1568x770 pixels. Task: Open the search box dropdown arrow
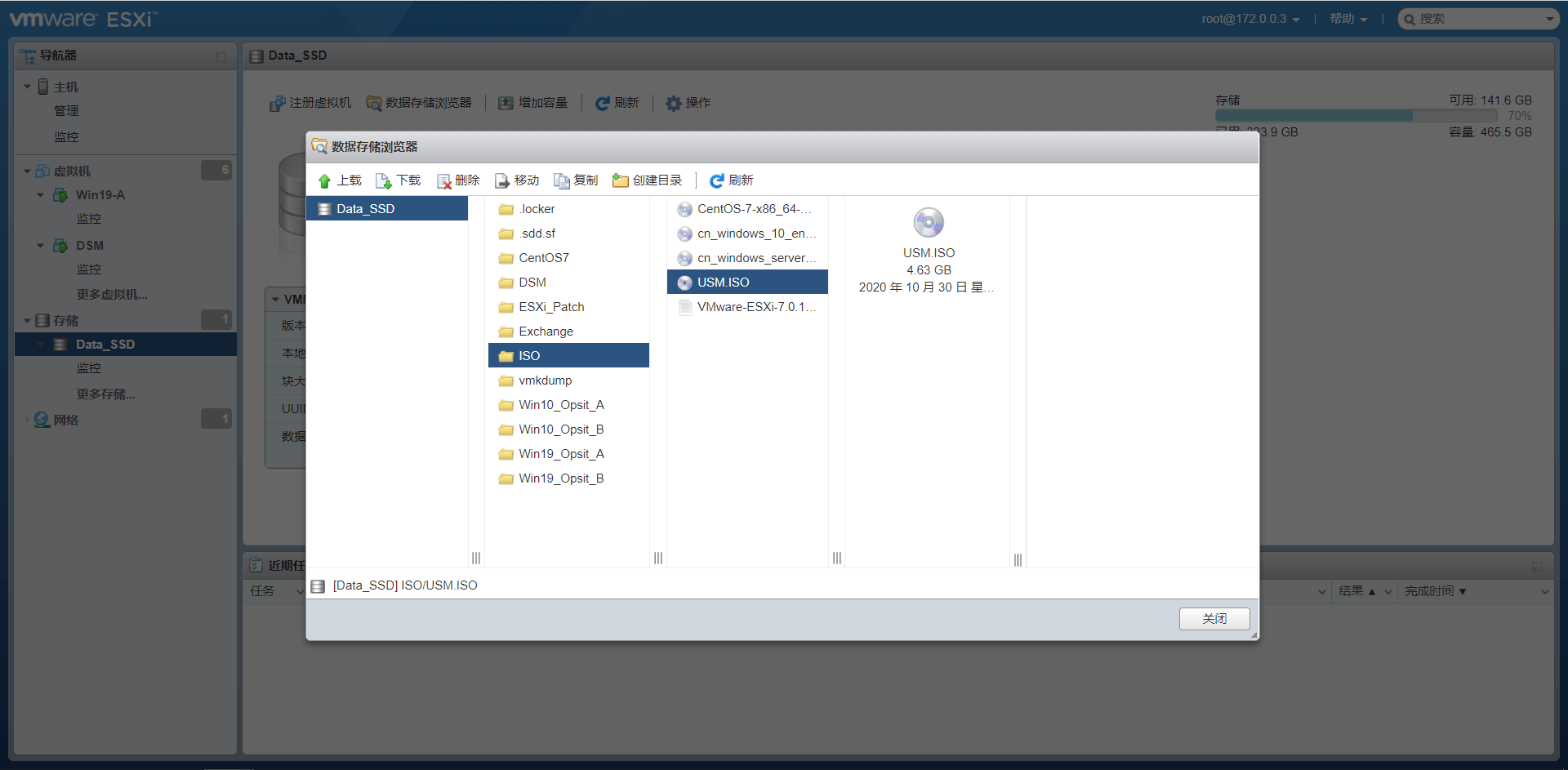pyautogui.click(x=1549, y=19)
